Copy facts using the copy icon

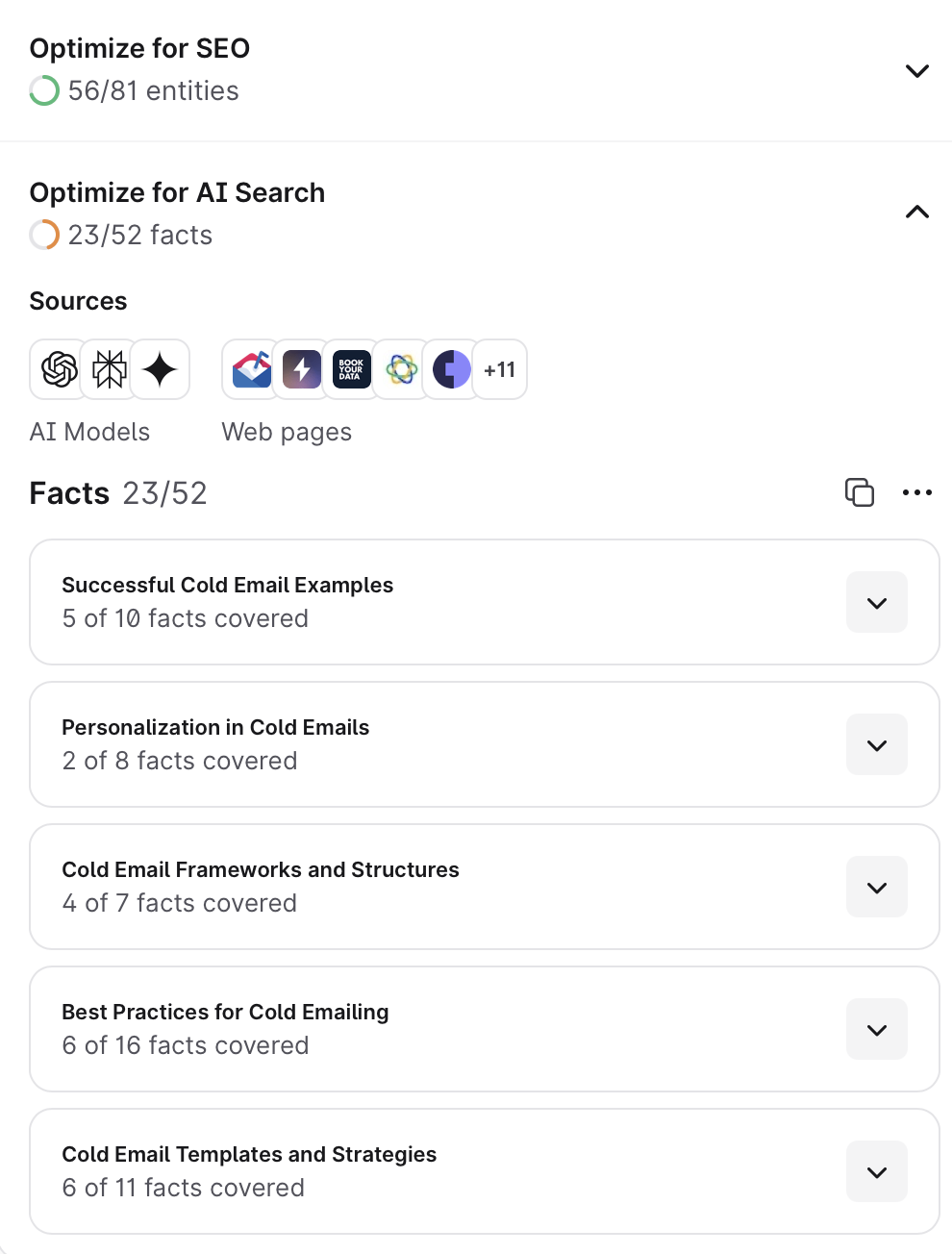(x=859, y=492)
